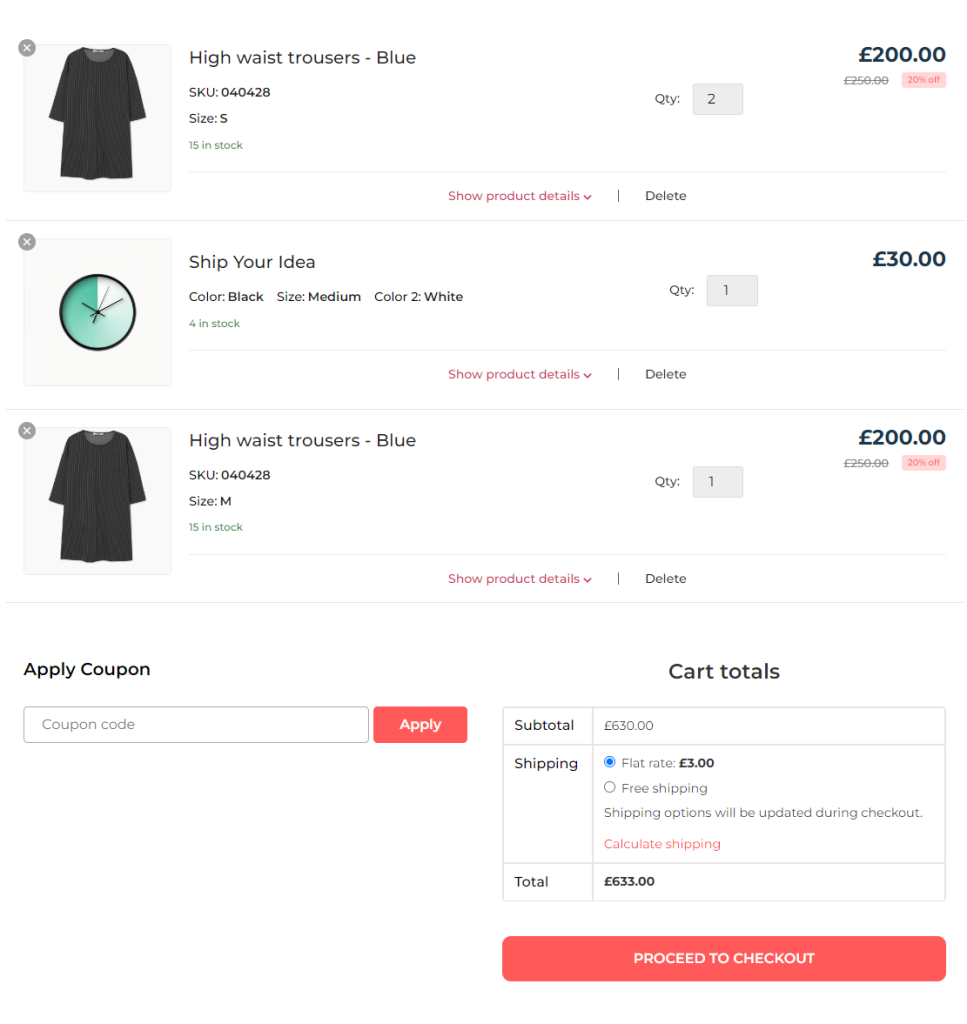
Task: Click the Cart totals heading
Action: tap(724, 671)
